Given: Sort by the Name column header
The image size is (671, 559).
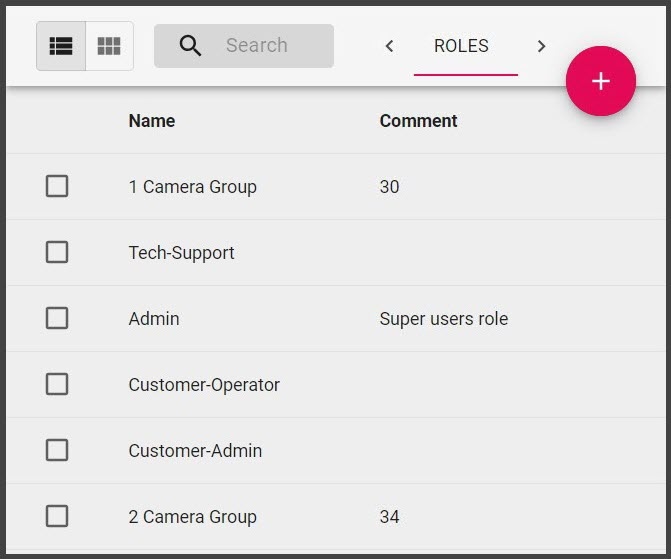Looking at the screenshot, I should pos(152,121).
